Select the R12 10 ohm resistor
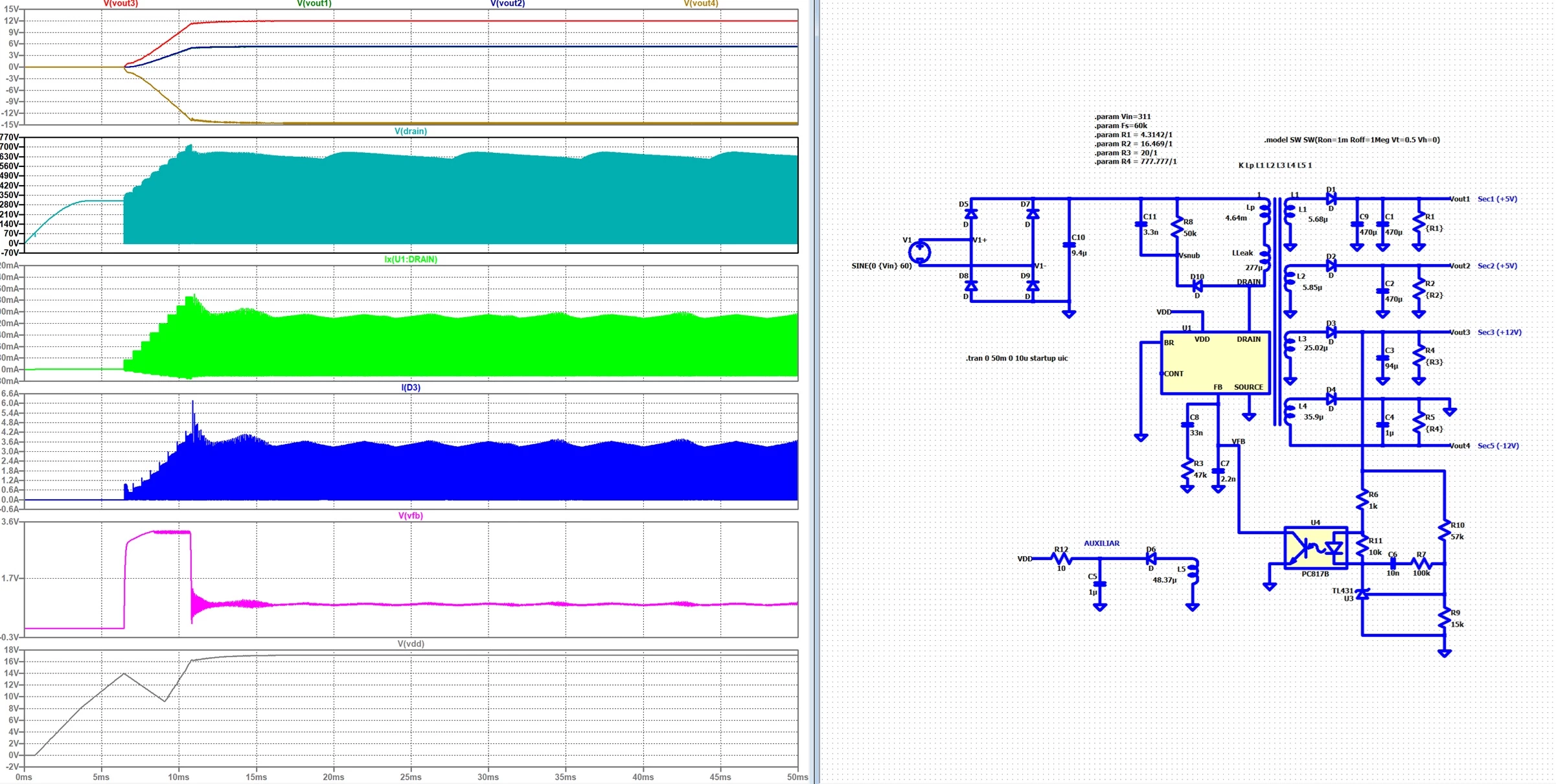Viewport: 1556px width, 784px height. click(x=1061, y=558)
